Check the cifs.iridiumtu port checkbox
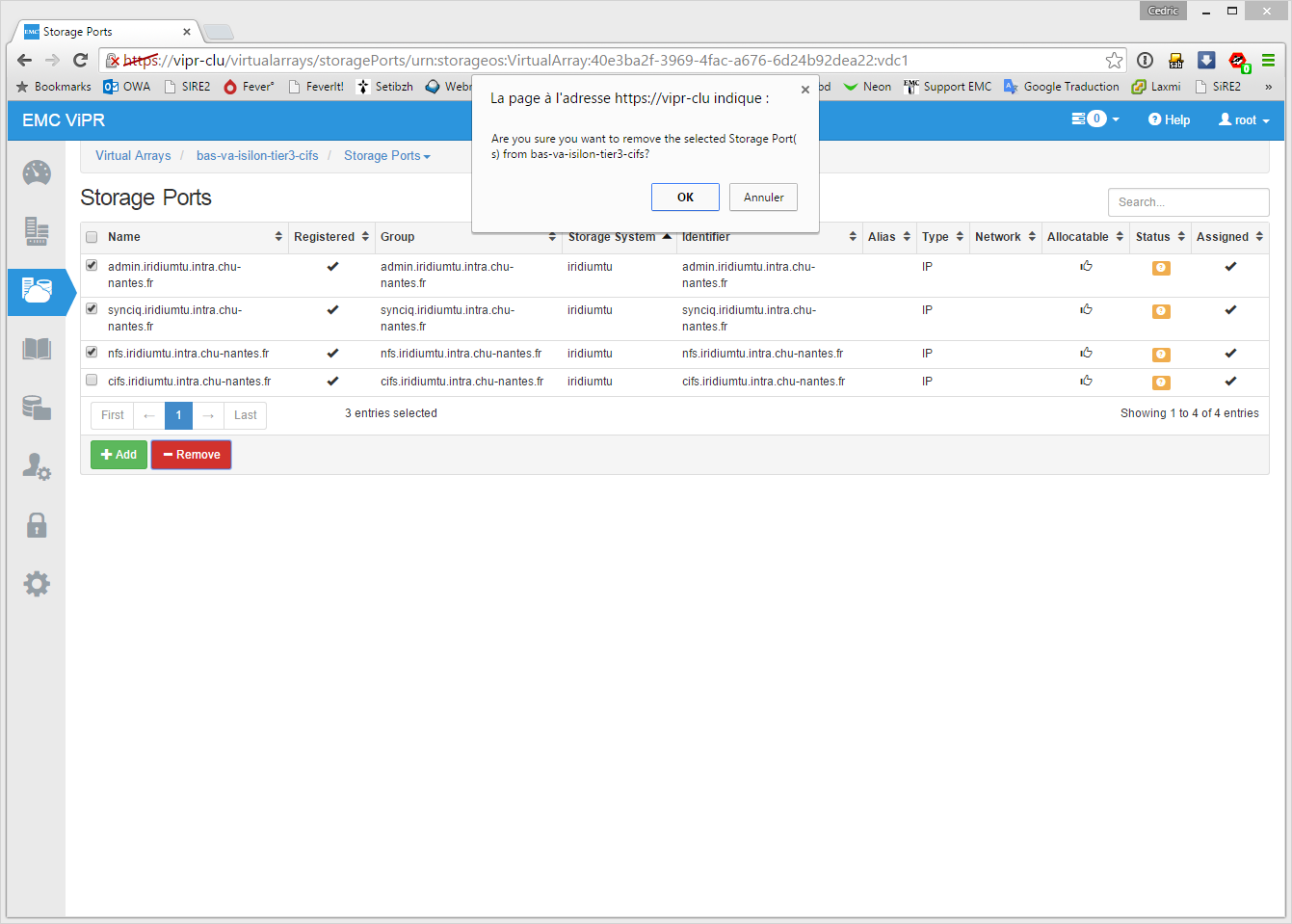 point(92,381)
